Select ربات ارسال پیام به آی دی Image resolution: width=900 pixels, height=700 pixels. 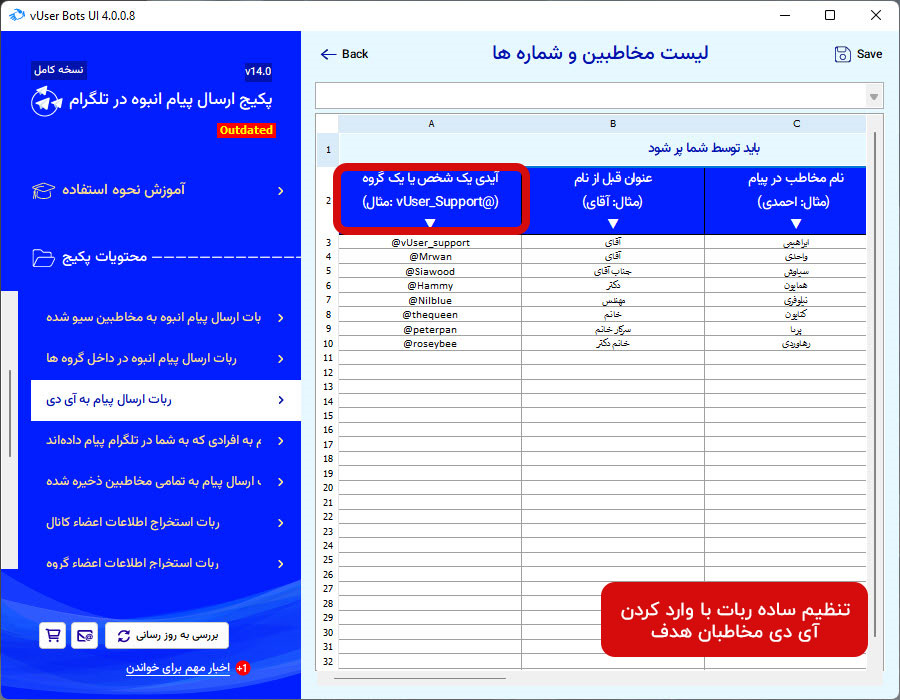165,400
